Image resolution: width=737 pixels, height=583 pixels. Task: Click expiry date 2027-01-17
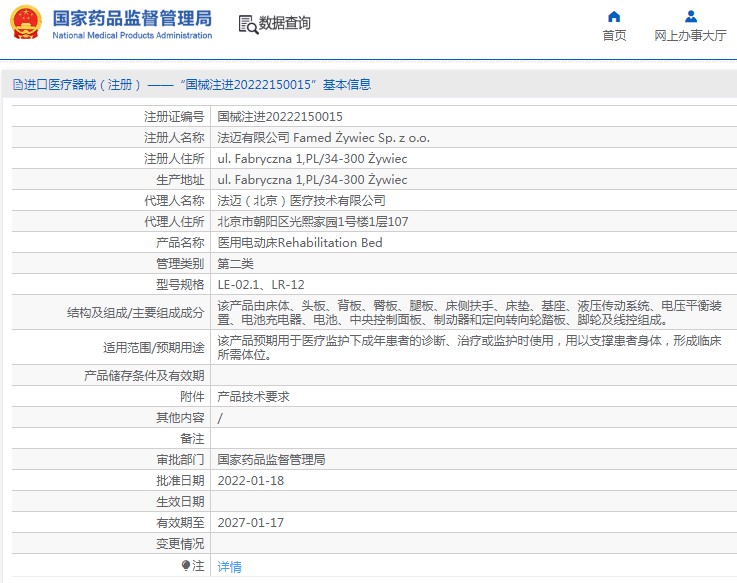250,522
